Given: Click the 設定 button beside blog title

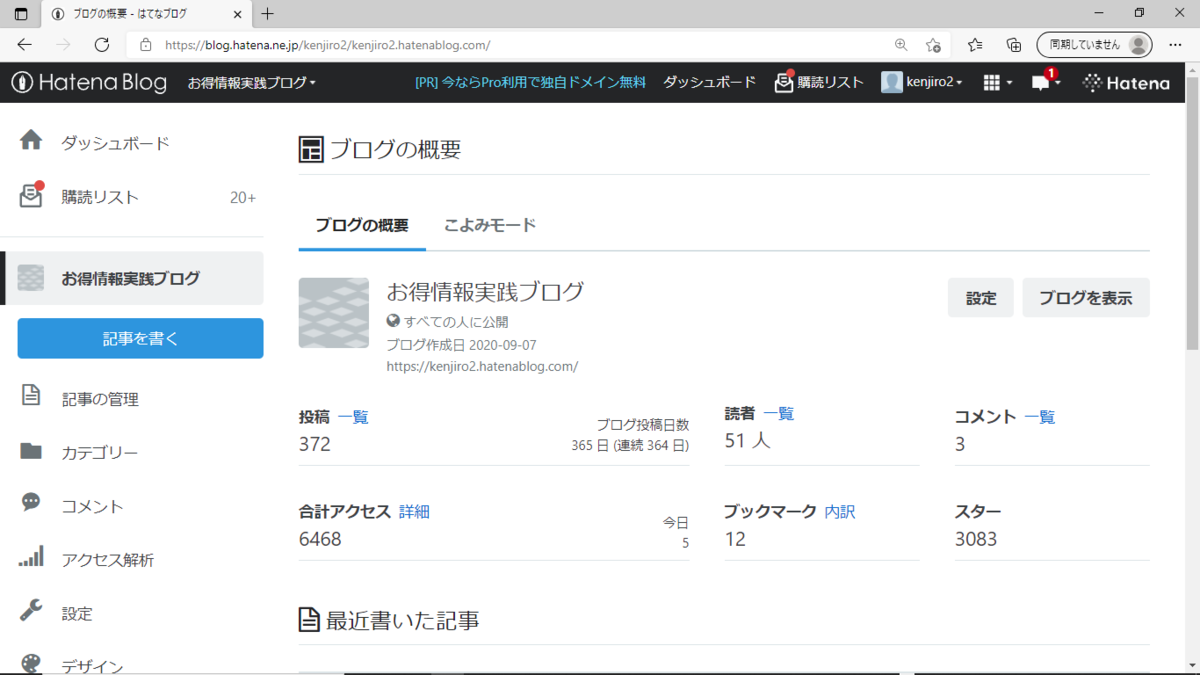Looking at the screenshot, I should coord(981,298).
